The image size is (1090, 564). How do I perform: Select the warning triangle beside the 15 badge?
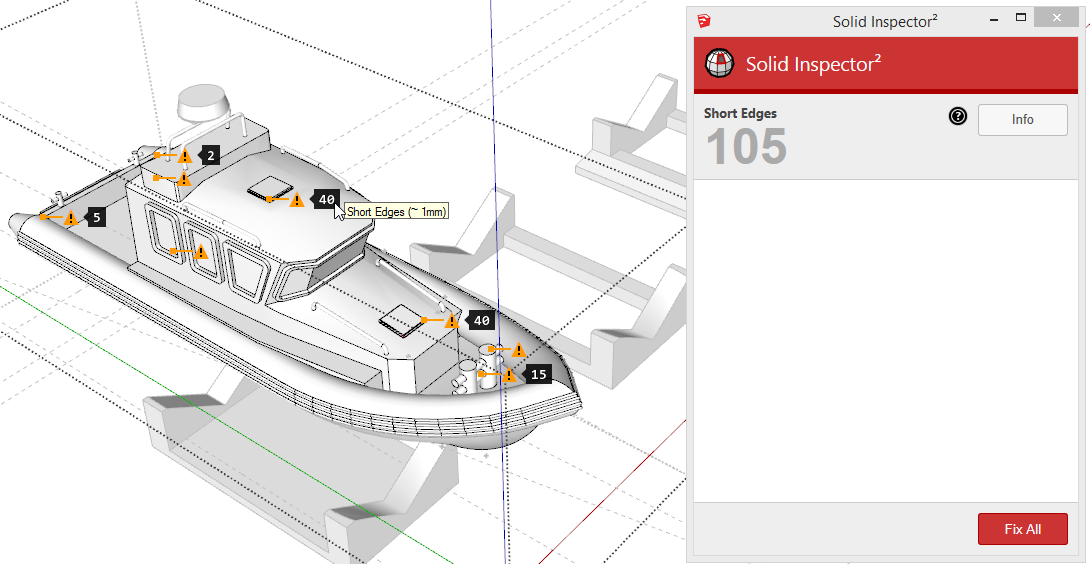(509, 375)
